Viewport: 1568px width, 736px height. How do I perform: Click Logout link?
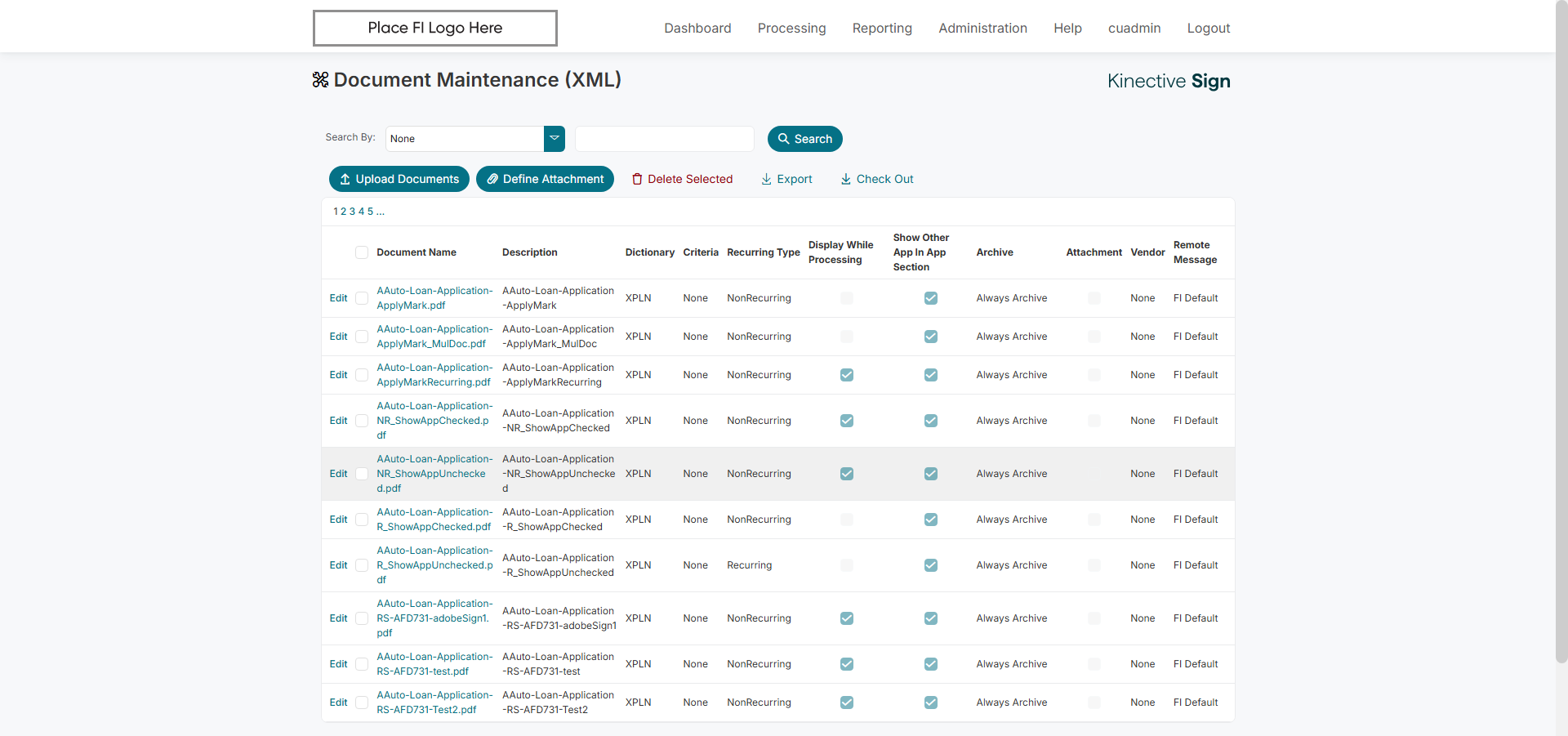tap(1208, 28)
